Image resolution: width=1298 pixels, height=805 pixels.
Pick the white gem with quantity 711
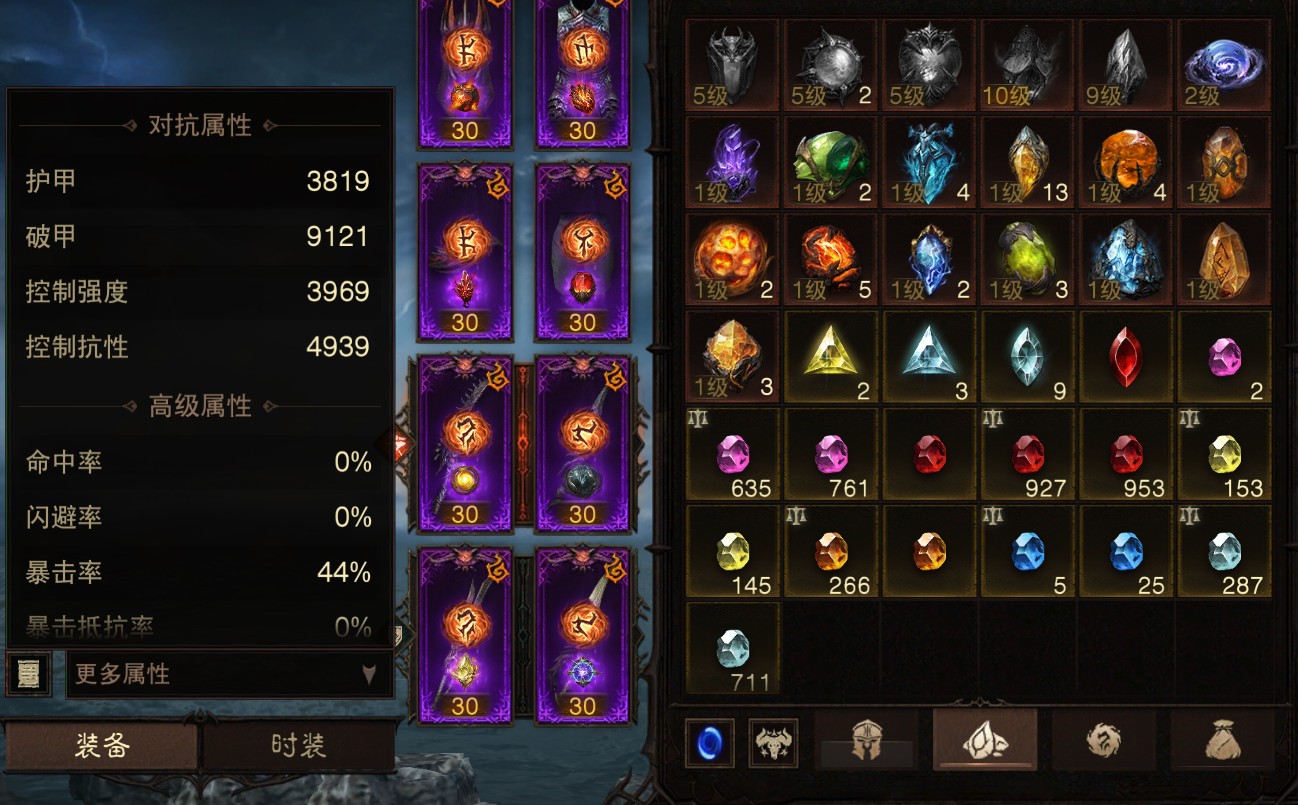click(733, 648)
